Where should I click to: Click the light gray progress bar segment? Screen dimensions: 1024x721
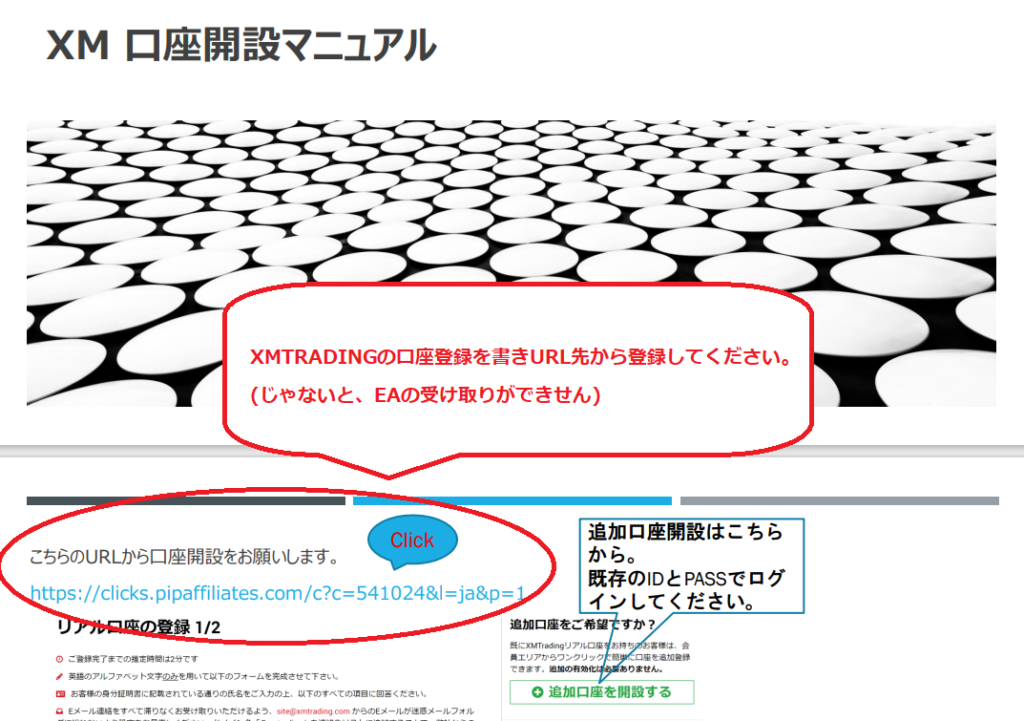point(839,501)
